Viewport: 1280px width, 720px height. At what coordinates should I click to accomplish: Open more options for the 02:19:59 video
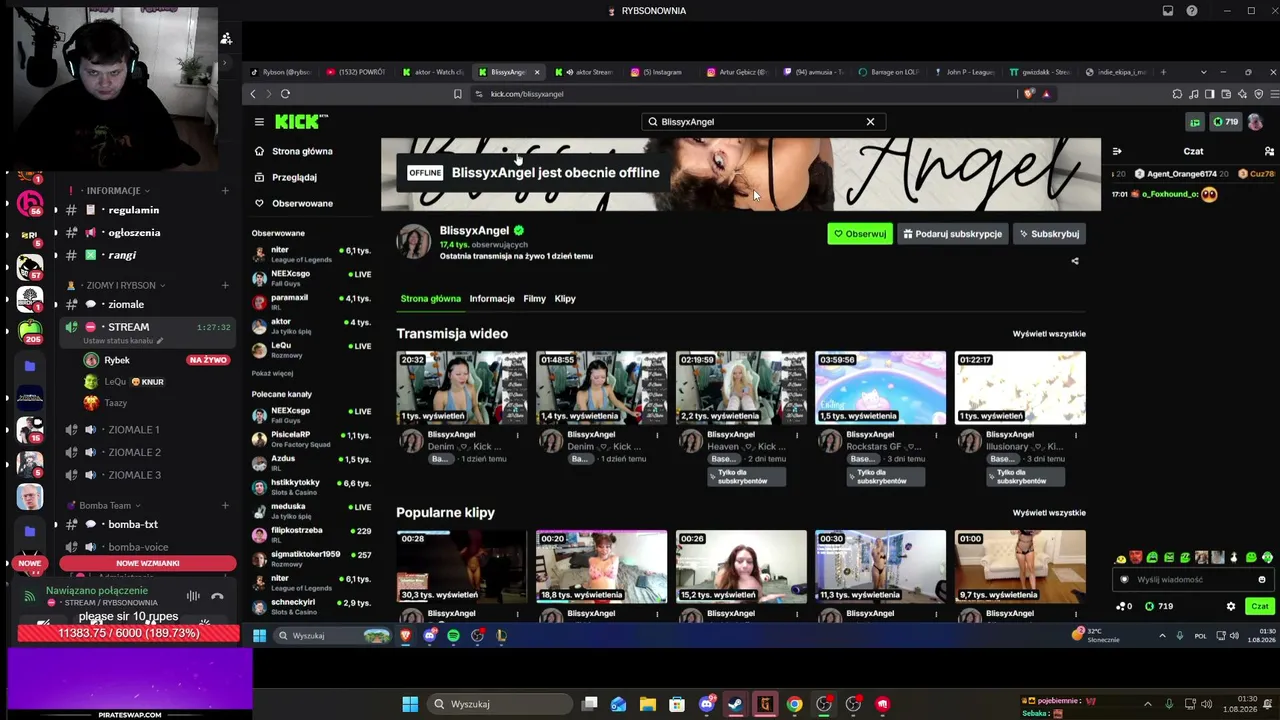pos(797,435)
